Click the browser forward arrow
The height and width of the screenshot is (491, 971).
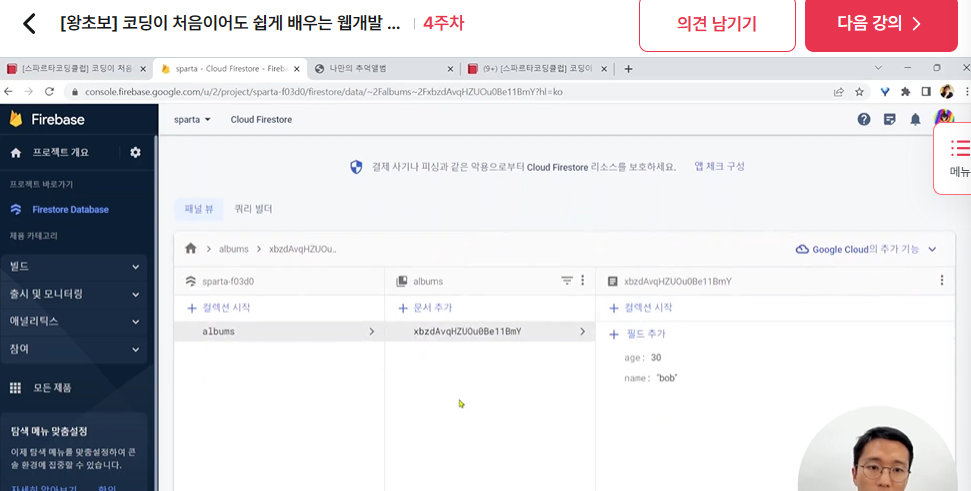pos(28,92)
